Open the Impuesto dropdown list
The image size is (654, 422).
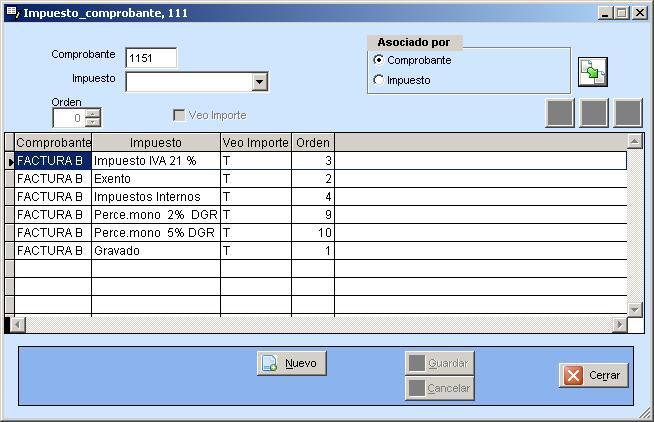pyautogui.click(x=259, y=82)
